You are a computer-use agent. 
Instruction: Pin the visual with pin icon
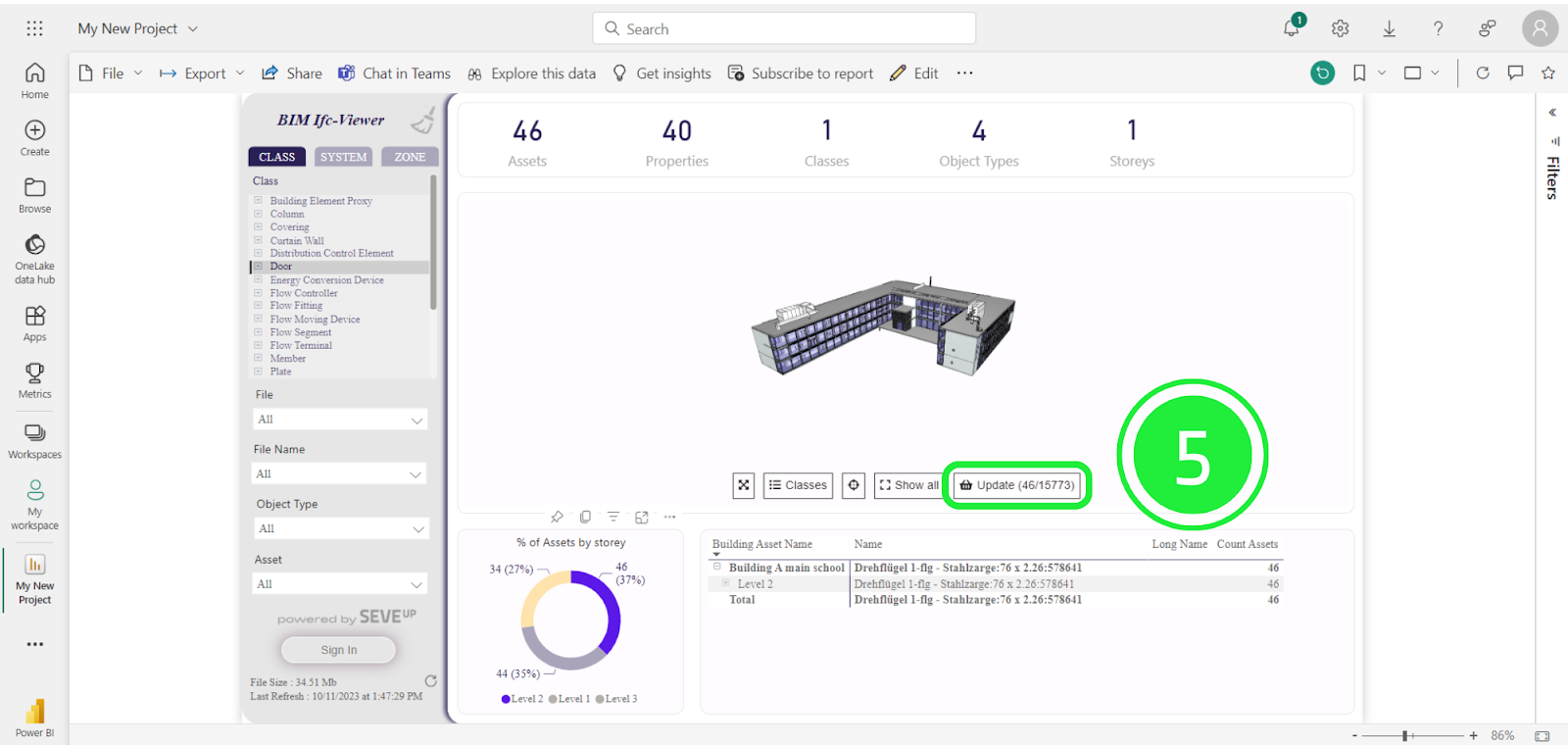click(557, 517)
